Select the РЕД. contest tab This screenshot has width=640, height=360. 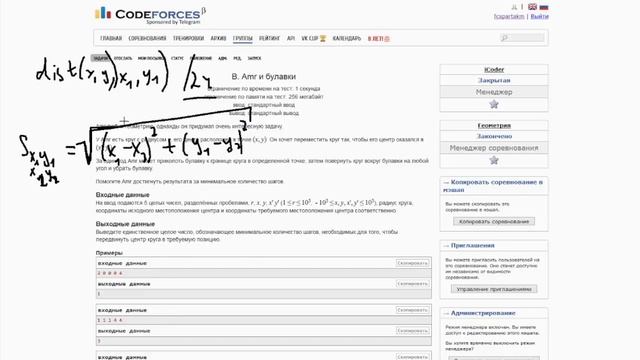point(237,58)
